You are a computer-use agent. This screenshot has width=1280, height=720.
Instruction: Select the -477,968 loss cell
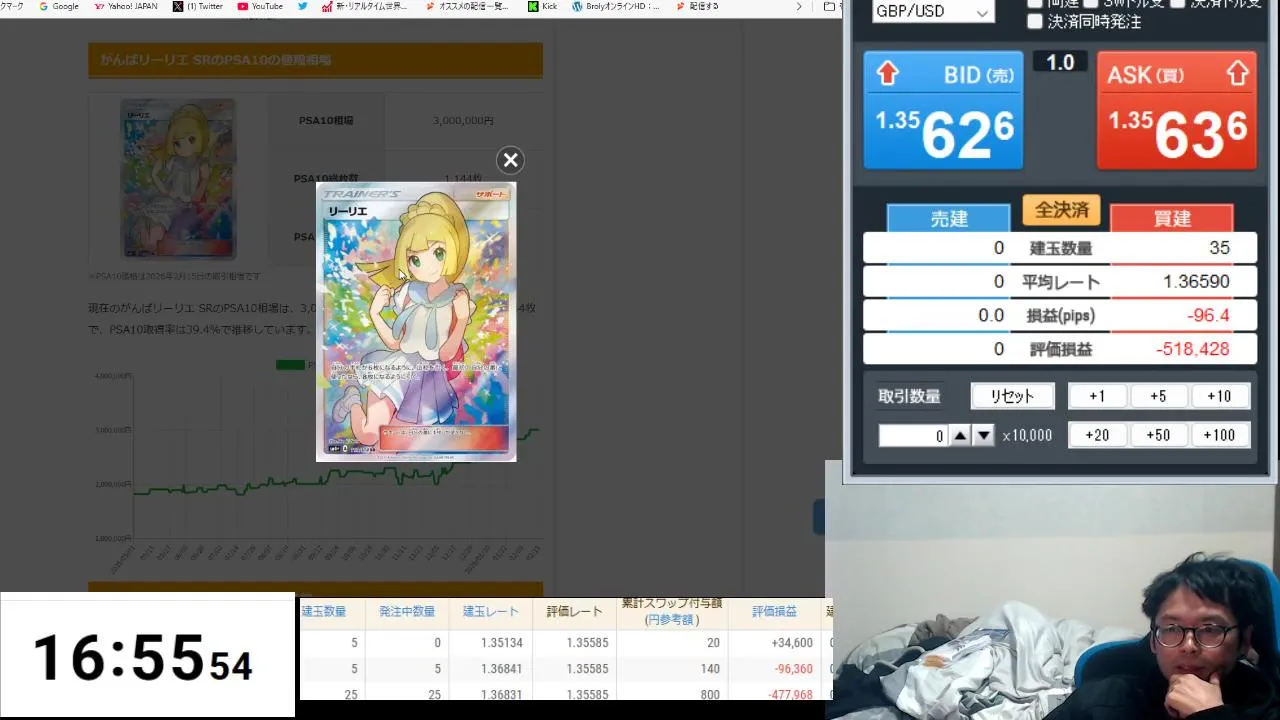tap(790, 694)
